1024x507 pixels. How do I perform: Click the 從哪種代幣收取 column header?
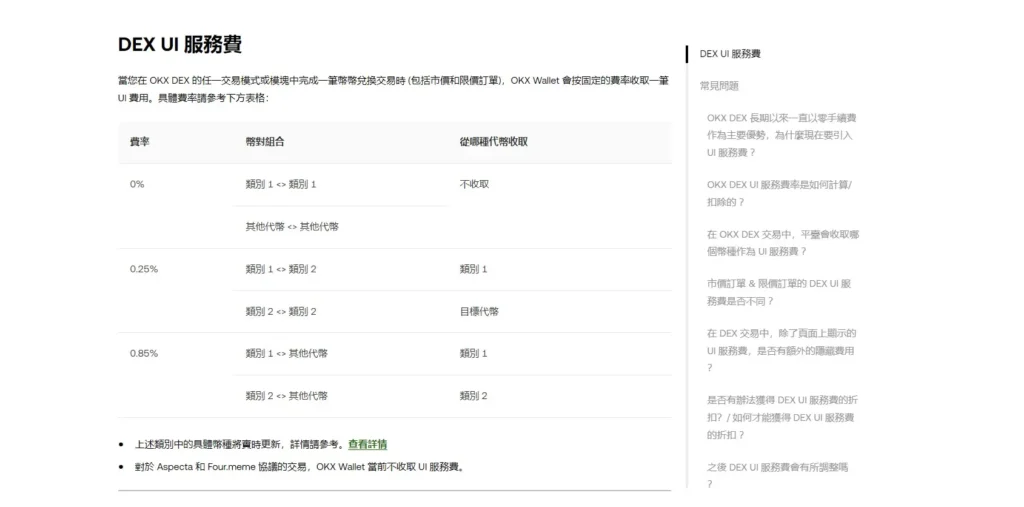(494, 142)
